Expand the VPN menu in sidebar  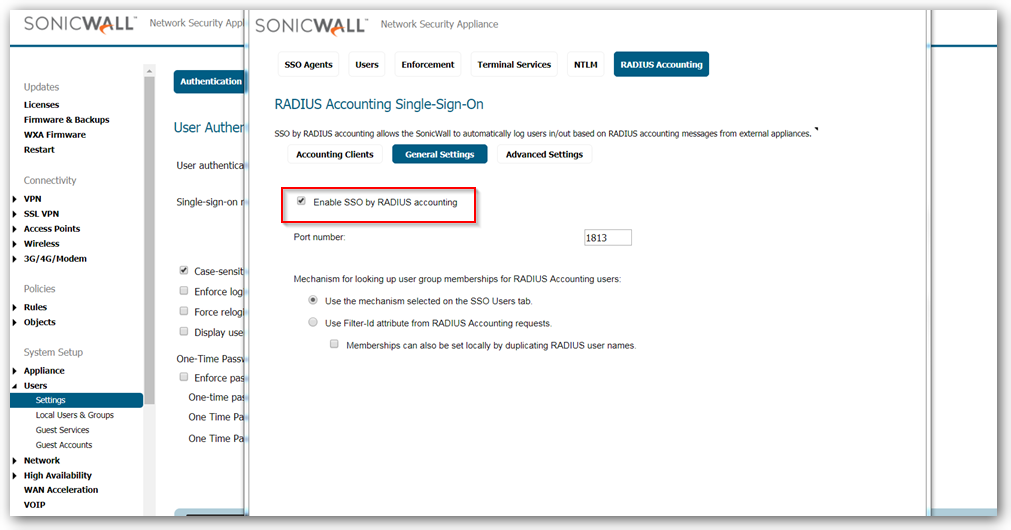coord(14,199)
